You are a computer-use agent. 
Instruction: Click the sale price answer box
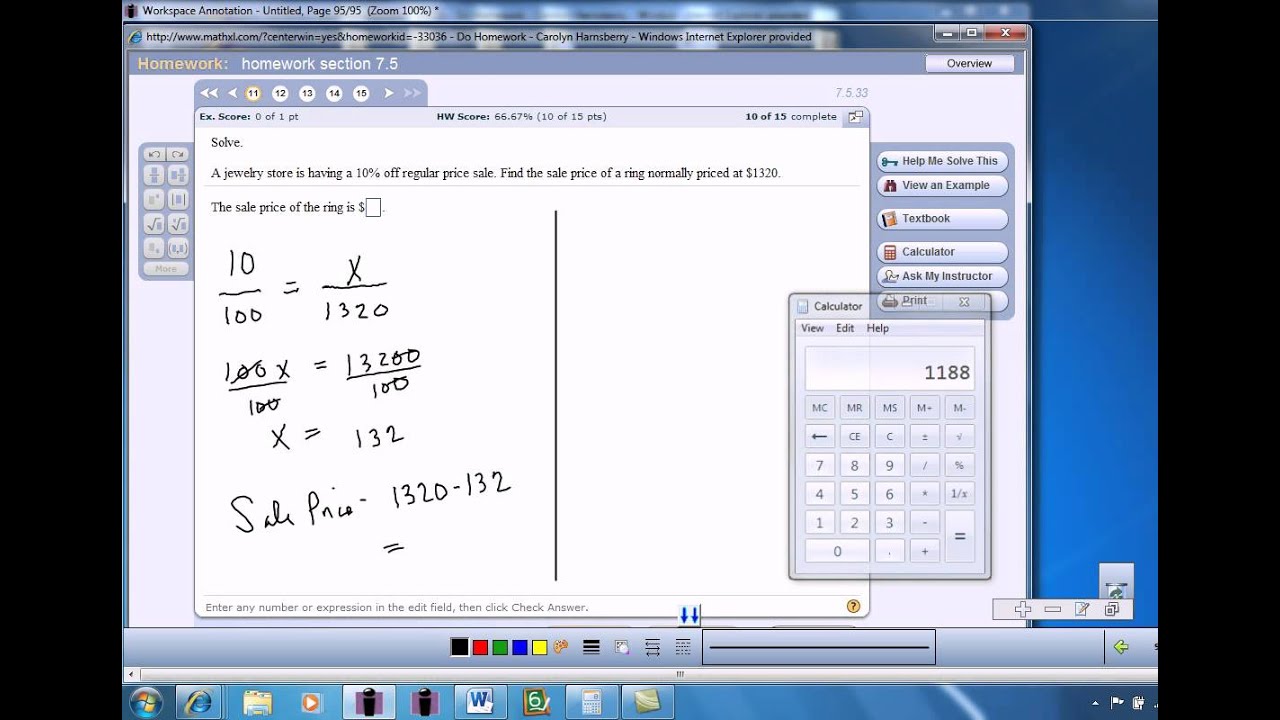[x=373, y=208]
